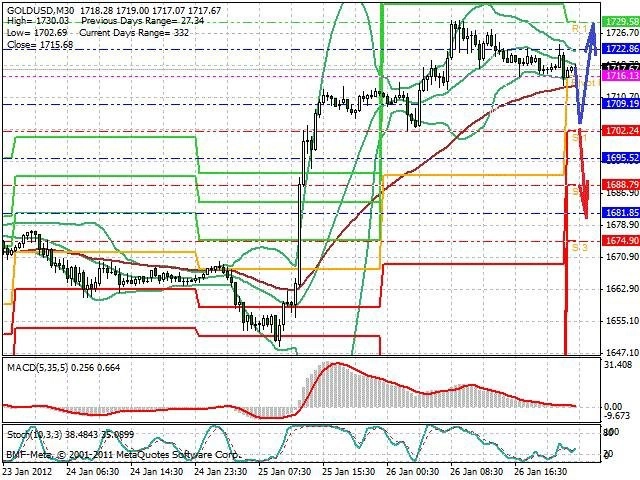Select the green 1729.58 price label
This screenshot has width=640, height=480.
coord(621,21)
